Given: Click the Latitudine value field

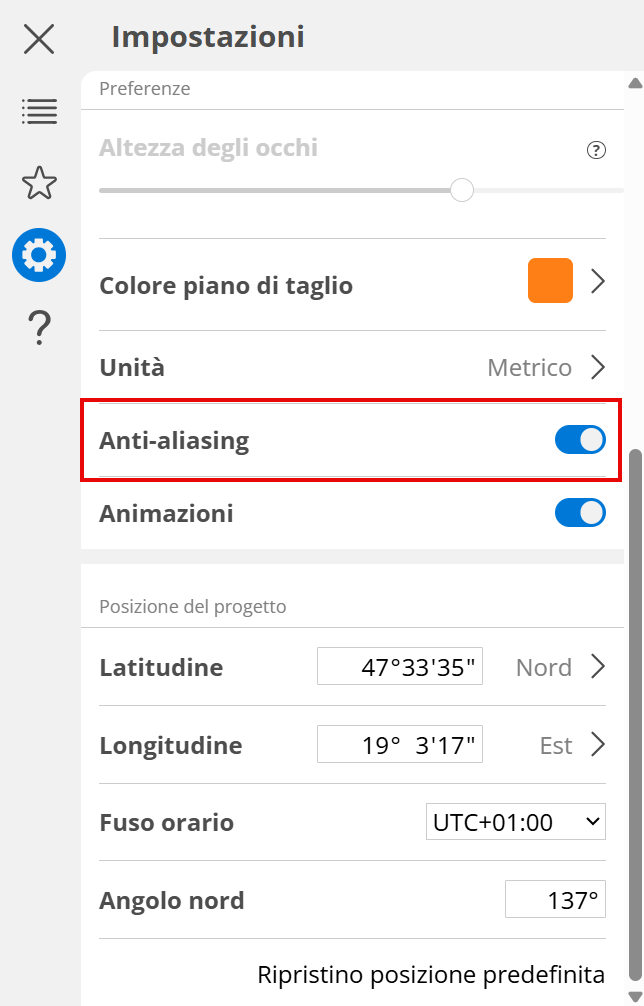Looking at the screenshot, I should pyautogui.click(x=400, y=667).
